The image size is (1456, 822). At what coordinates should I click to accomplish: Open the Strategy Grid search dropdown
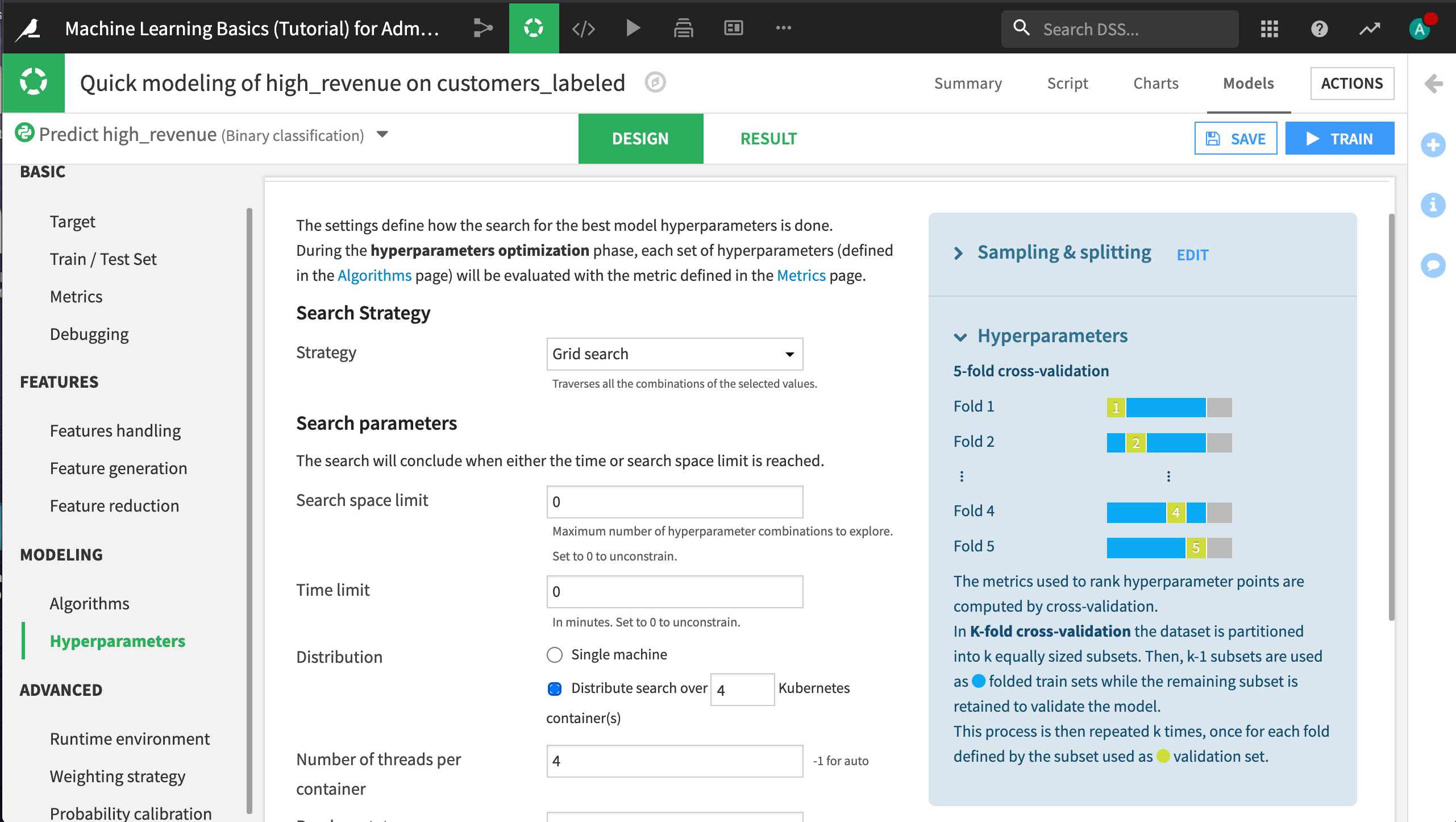(x=675, y=354)
